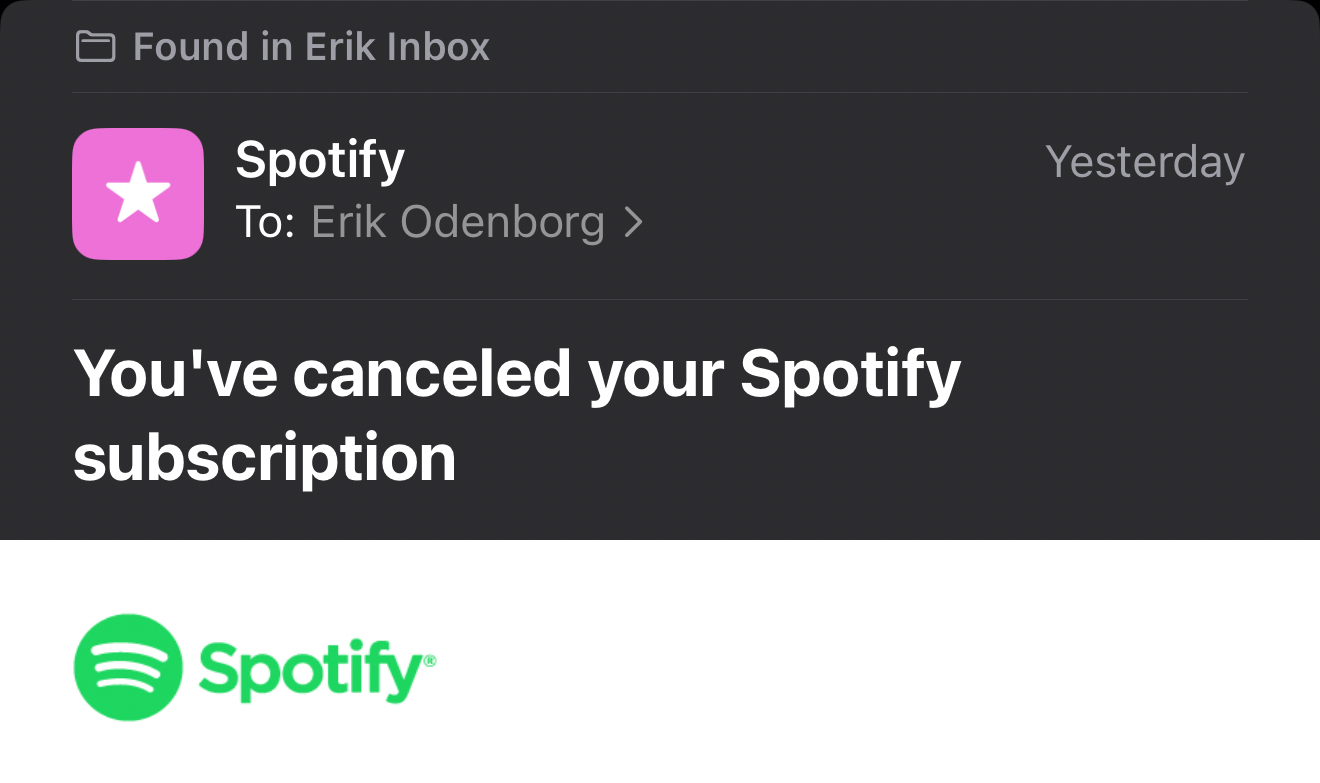Click the green circular Spotify logo
This screenshot has height=783, width=1320.
point(128,667)
